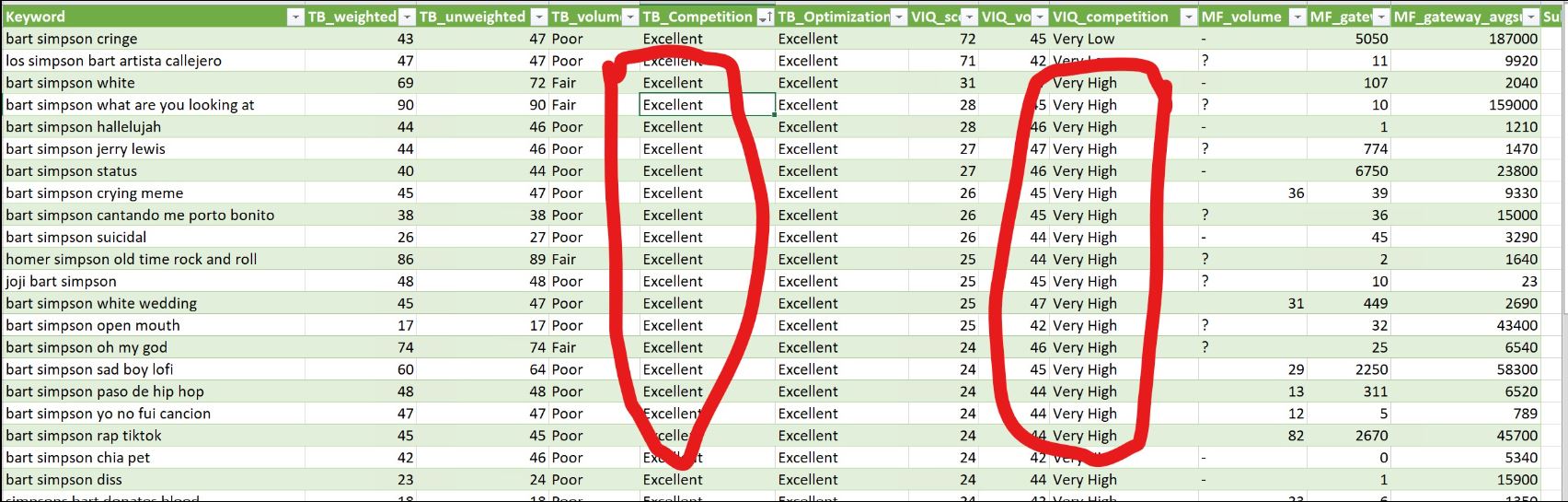Select the cell 'bart simpson white wedding'

[x=154, y=304]
